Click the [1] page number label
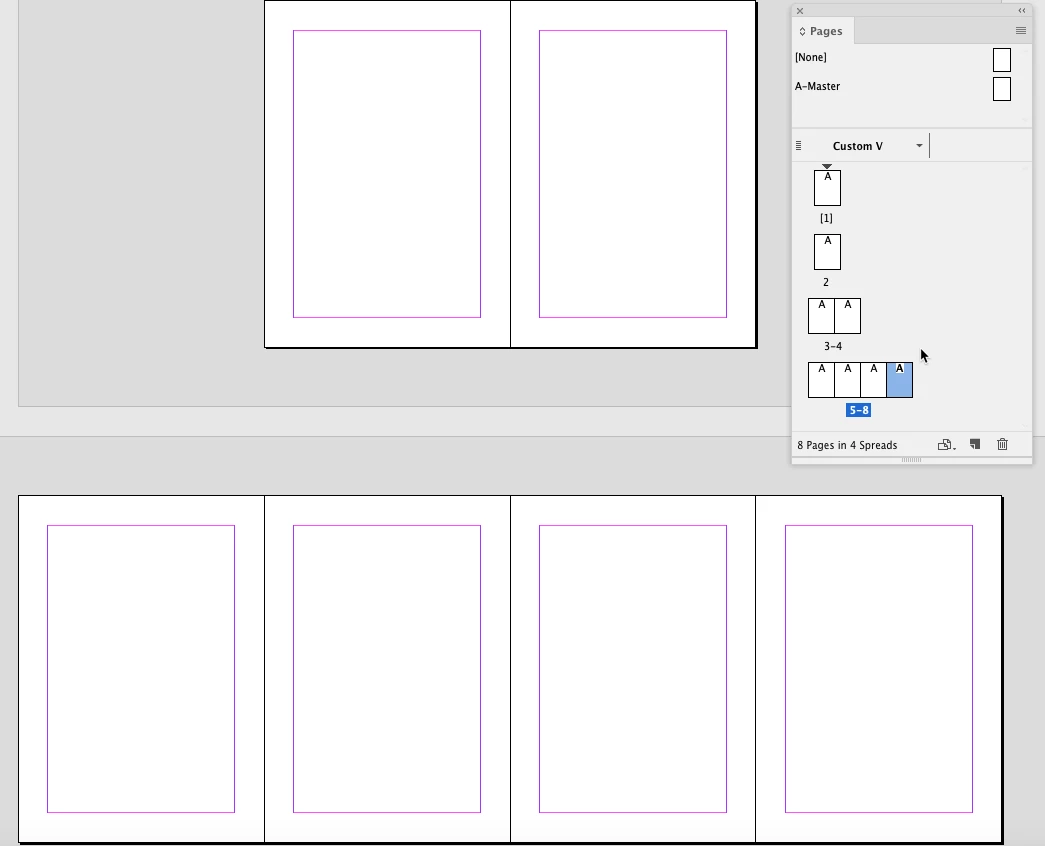 click(826, 218)
